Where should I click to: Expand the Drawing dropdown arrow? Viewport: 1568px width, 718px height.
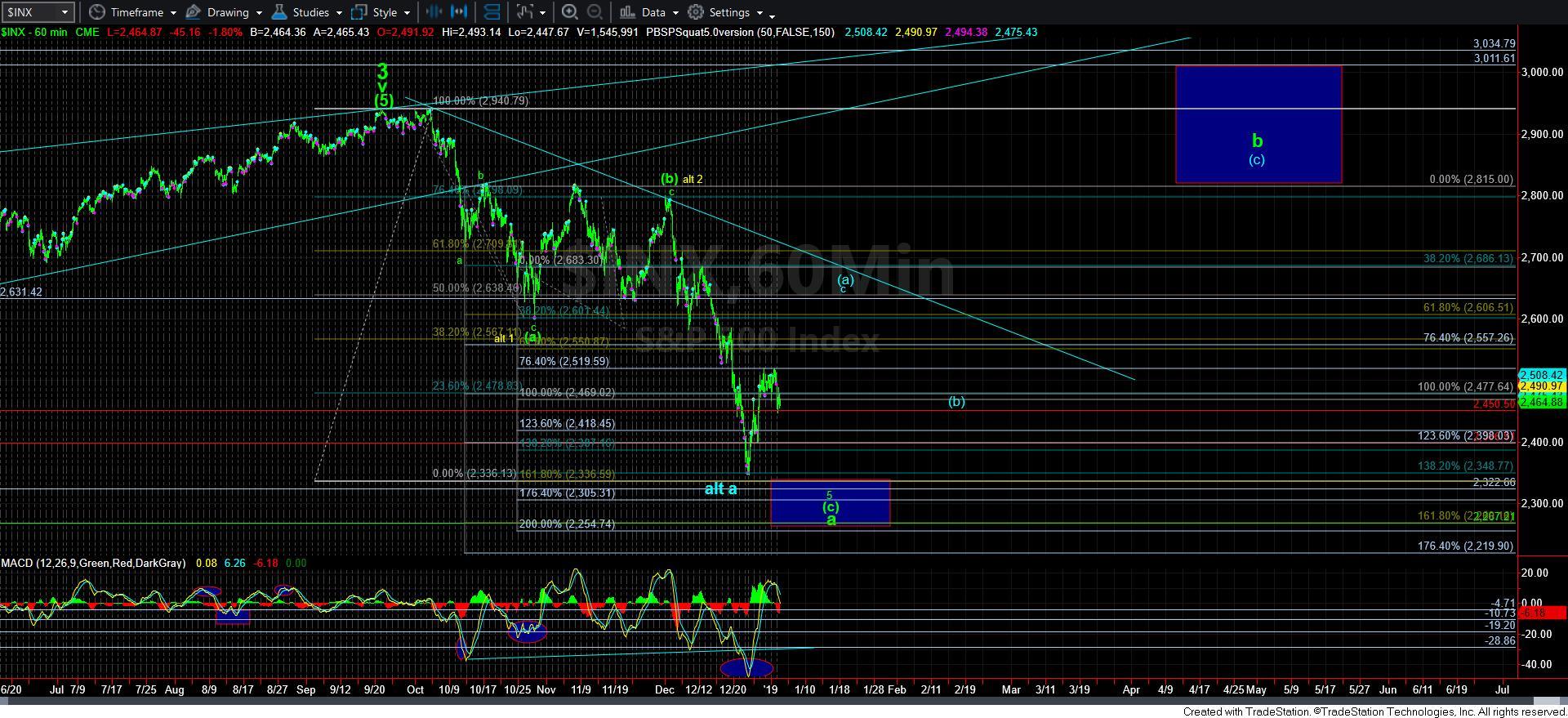coord(259,13)
